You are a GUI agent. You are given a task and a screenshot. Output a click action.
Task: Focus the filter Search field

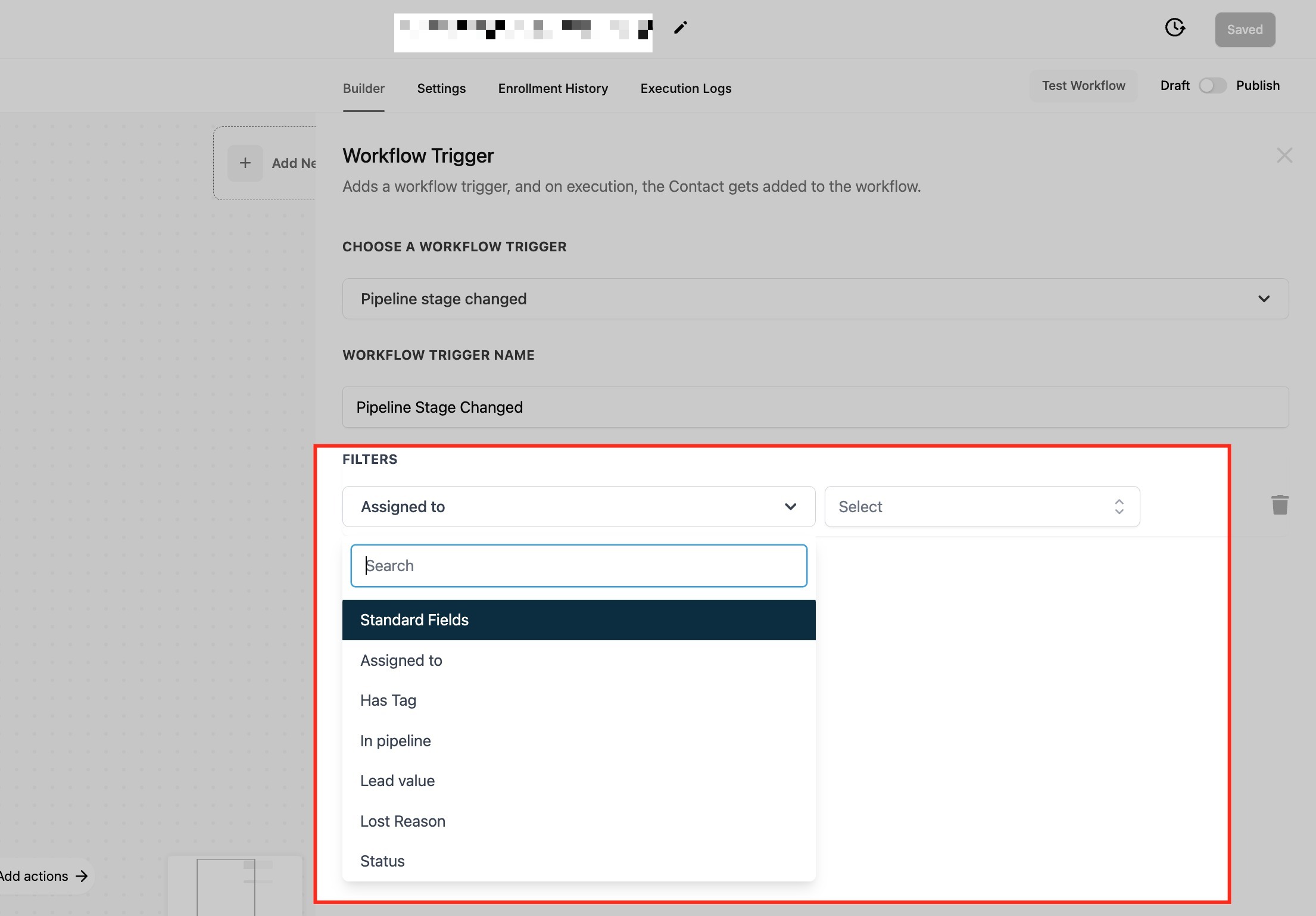click(578, 566)
